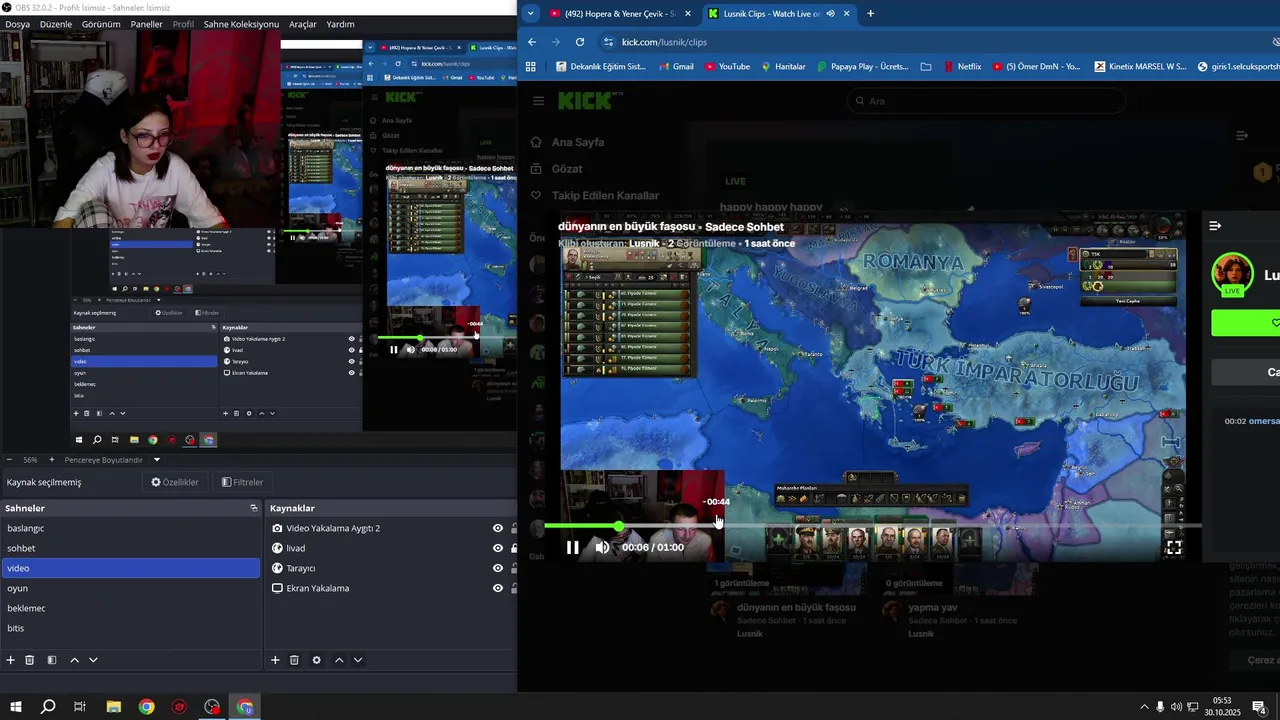1280x720 pixels.
Task: Select the baslangıc scene
Action: (x=131, y=528)
